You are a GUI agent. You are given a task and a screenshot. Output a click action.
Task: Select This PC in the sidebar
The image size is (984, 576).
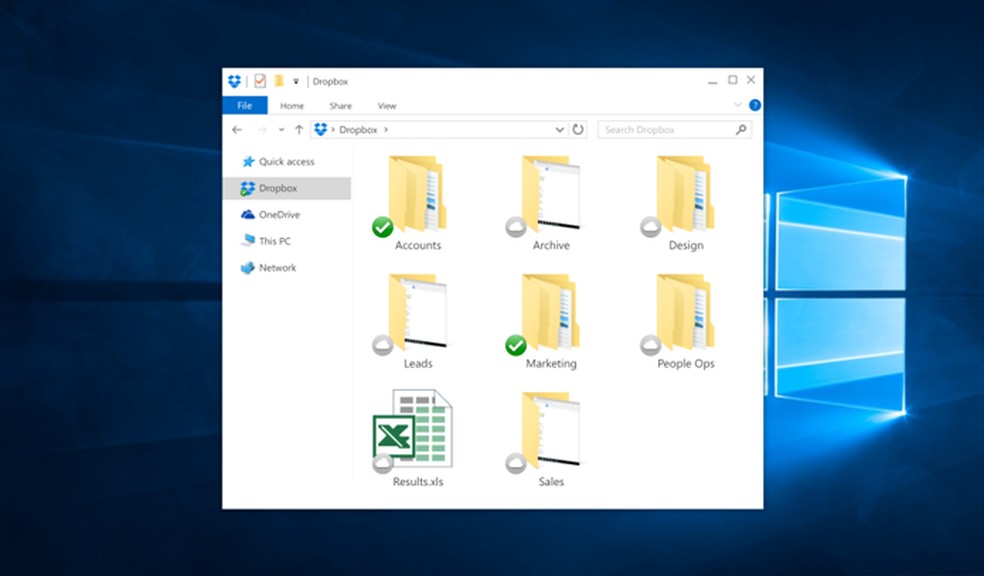275,241
